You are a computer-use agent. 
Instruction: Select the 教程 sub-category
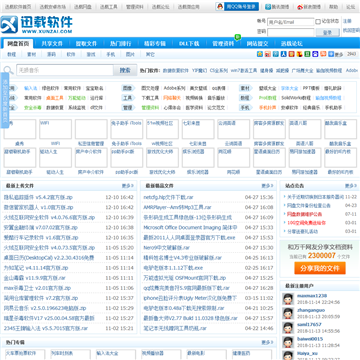point(12,54)
